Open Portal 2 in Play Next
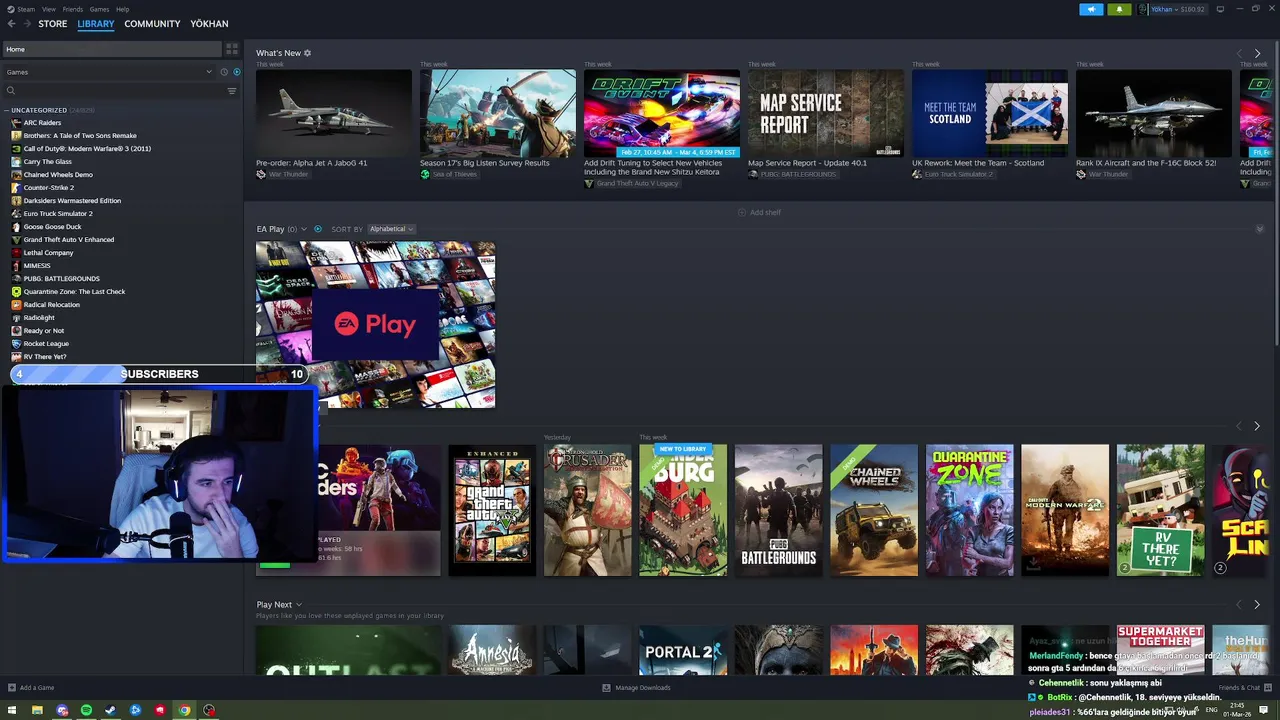 point(683,650)
